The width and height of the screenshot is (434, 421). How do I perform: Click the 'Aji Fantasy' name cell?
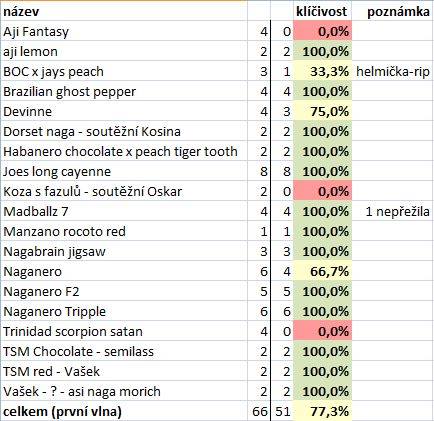(x=124, y=31)
